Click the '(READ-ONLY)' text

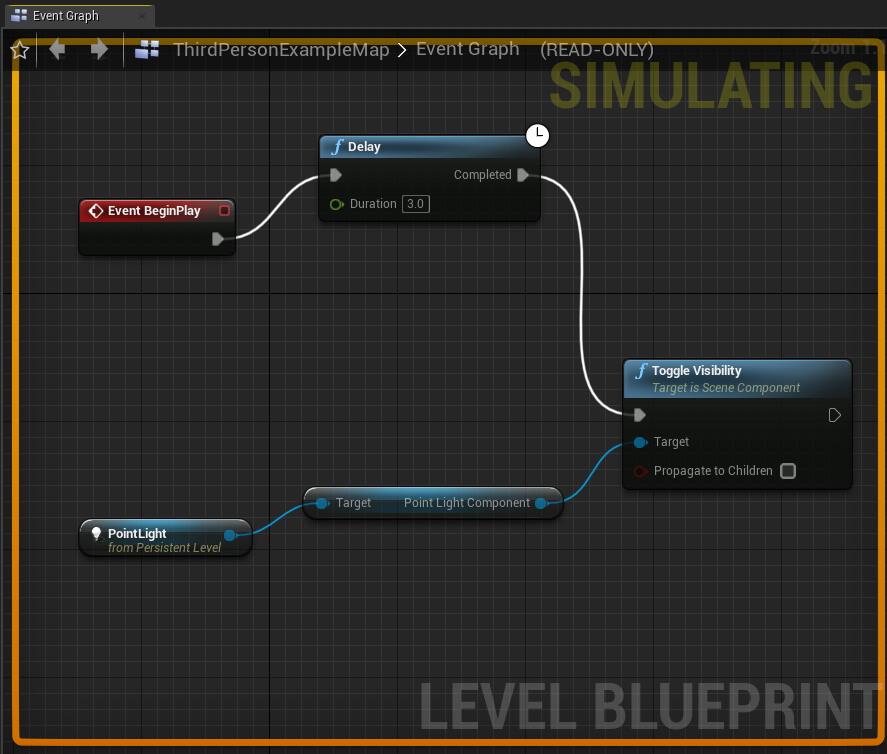coord(597,50)
